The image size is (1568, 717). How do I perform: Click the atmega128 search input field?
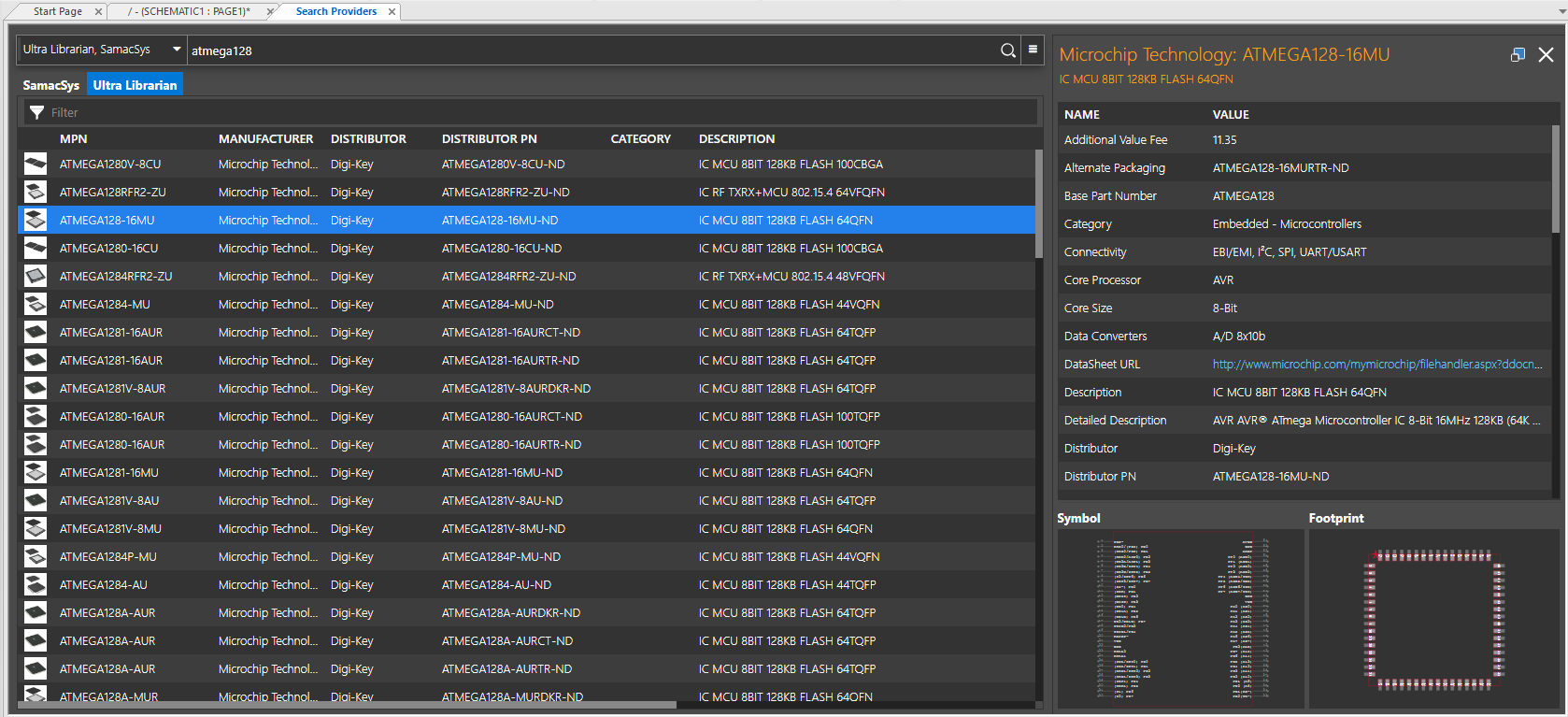click(592, 50)
